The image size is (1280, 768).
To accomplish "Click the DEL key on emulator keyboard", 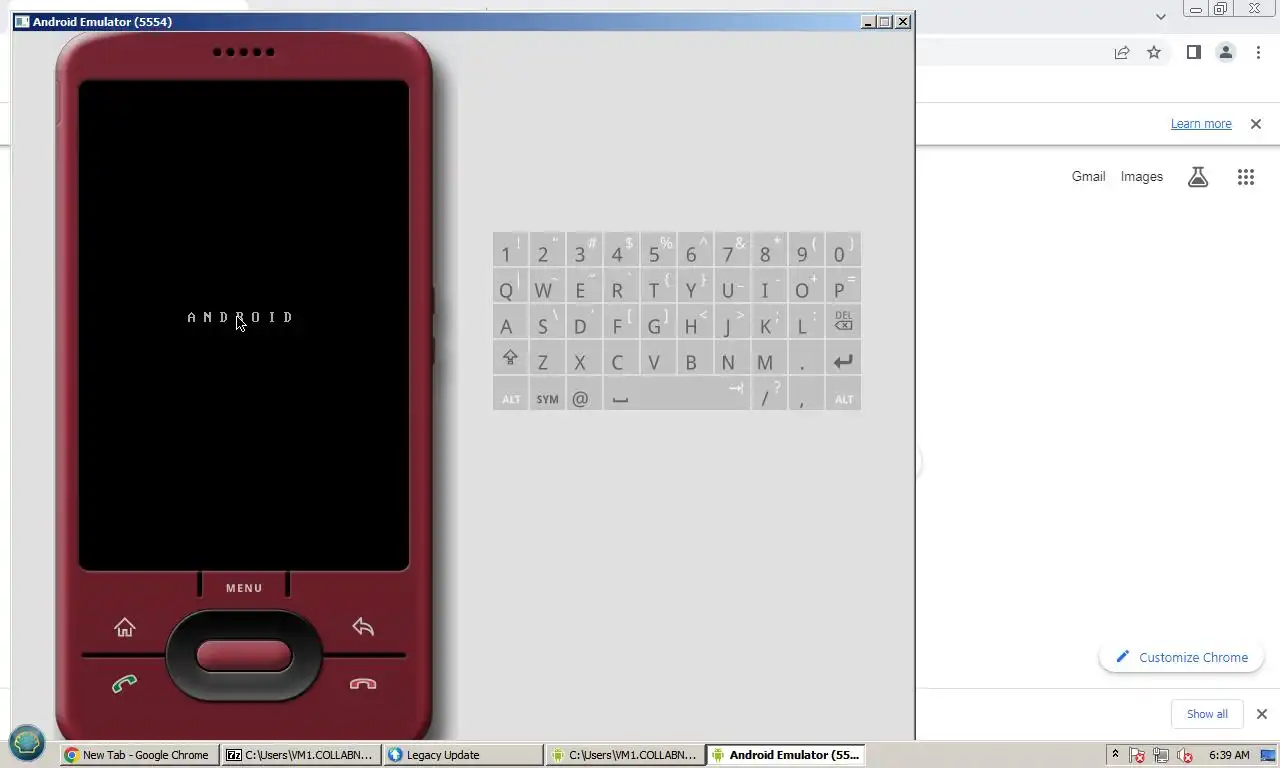I will [x=843, y=322].
